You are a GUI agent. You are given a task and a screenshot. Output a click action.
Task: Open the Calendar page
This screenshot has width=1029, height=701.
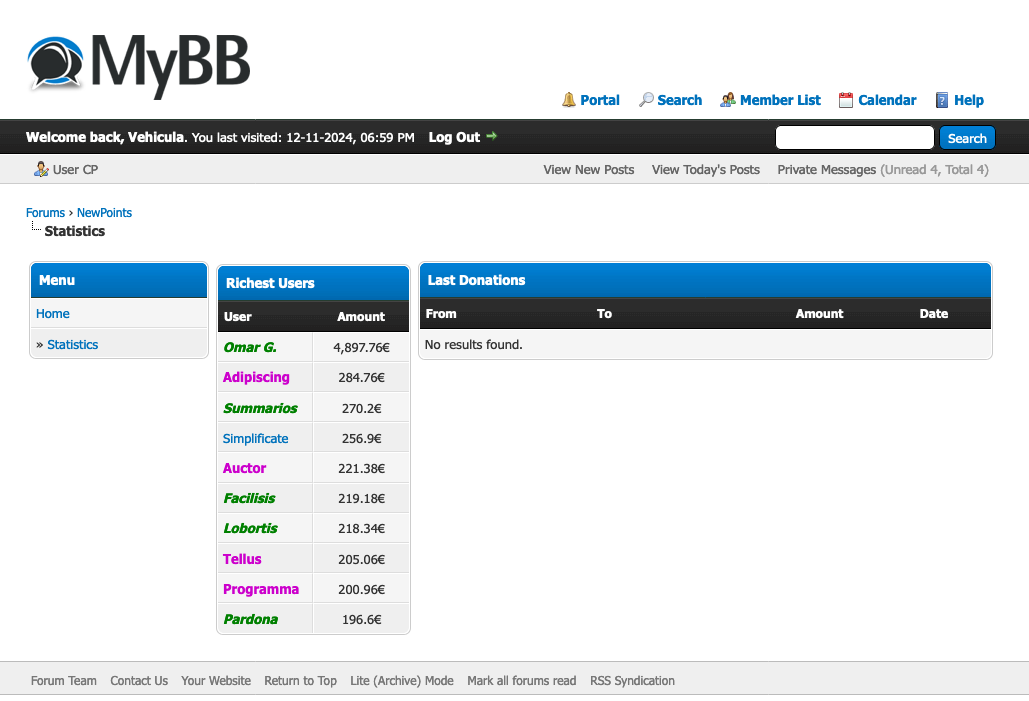tap(887, 100)
